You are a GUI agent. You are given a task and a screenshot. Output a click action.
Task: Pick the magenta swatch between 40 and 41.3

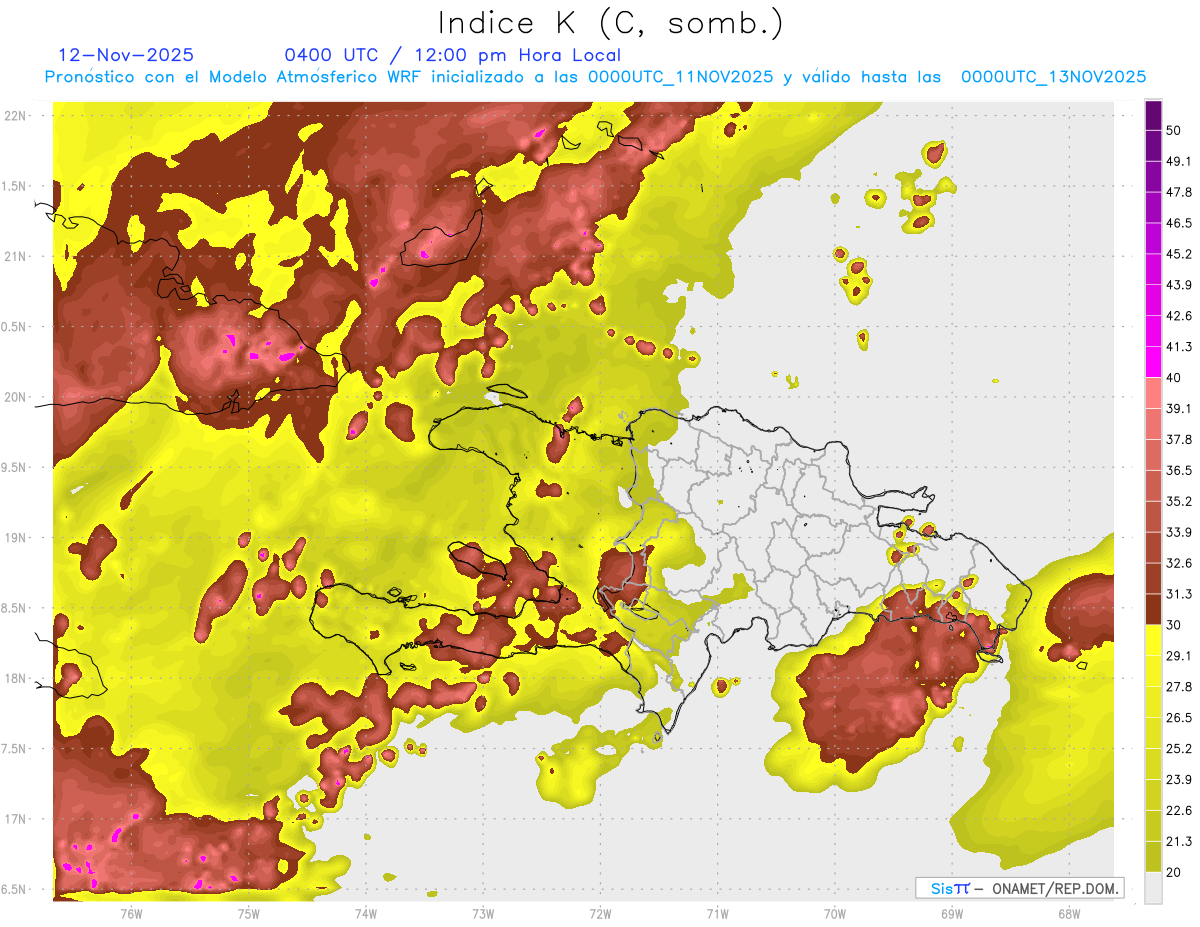pos(1153,362)
